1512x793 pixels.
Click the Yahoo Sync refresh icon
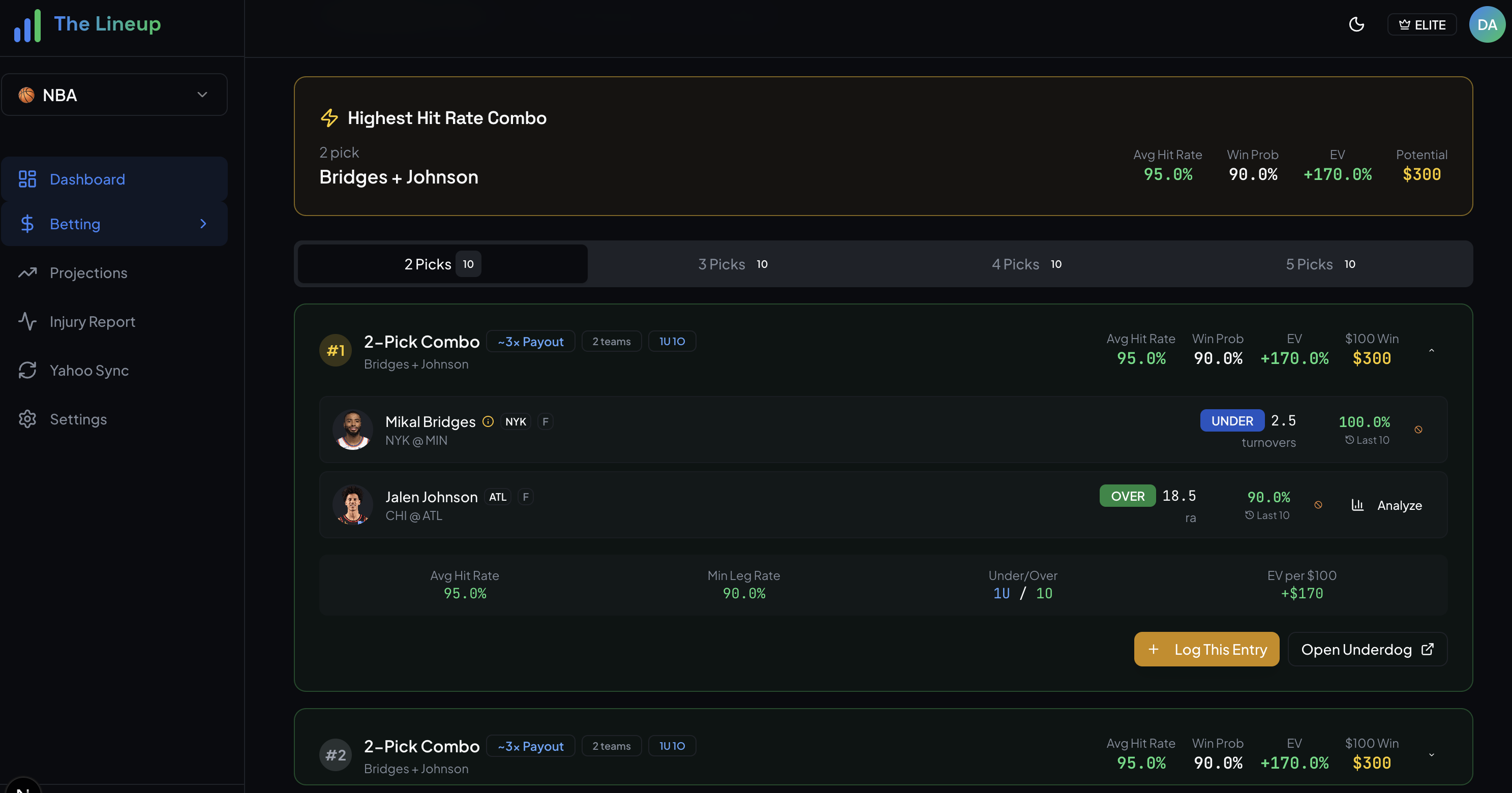[x=27, y=370]
